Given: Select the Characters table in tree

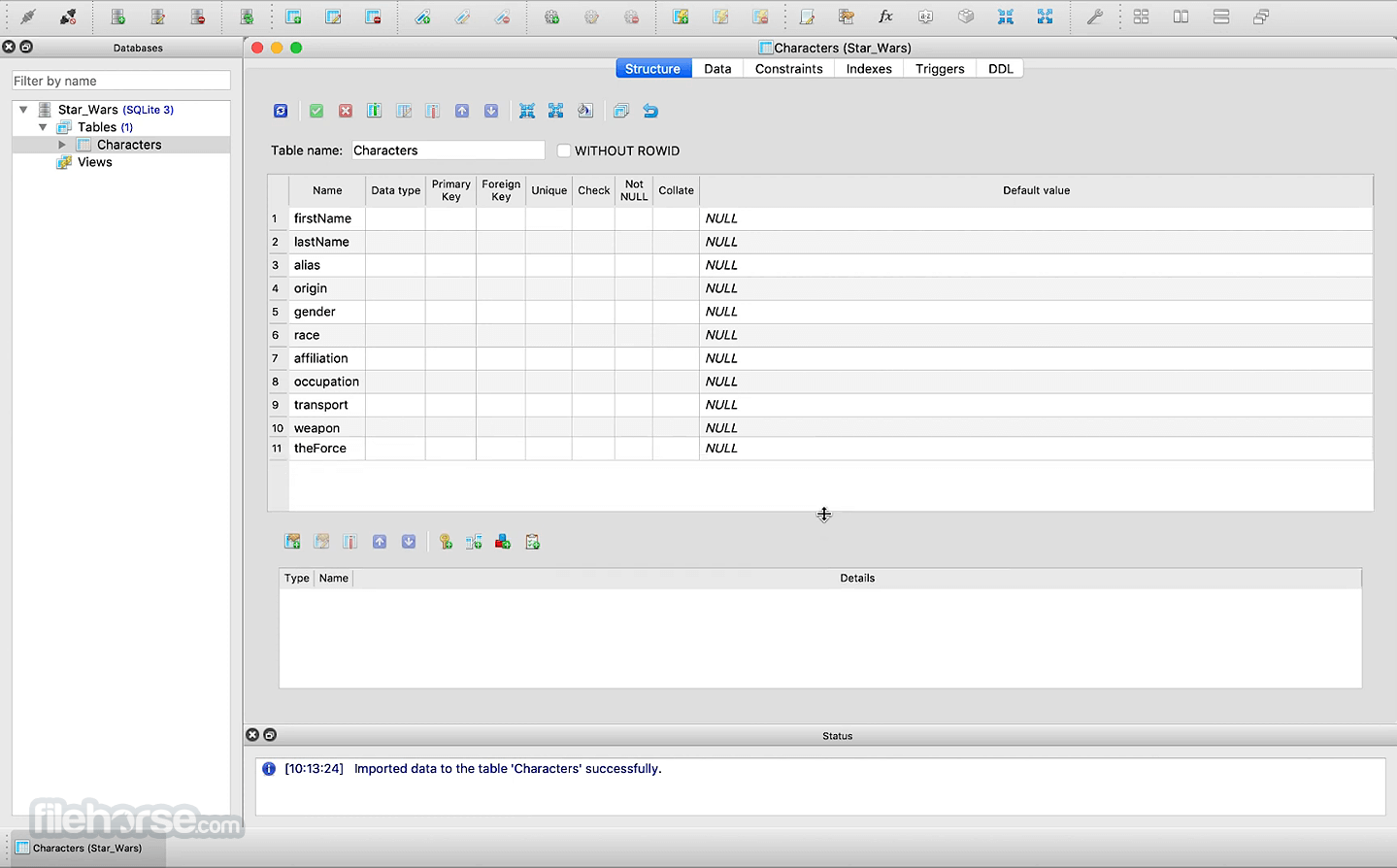Looking at the screenshot, I should [x=129, y=145].
